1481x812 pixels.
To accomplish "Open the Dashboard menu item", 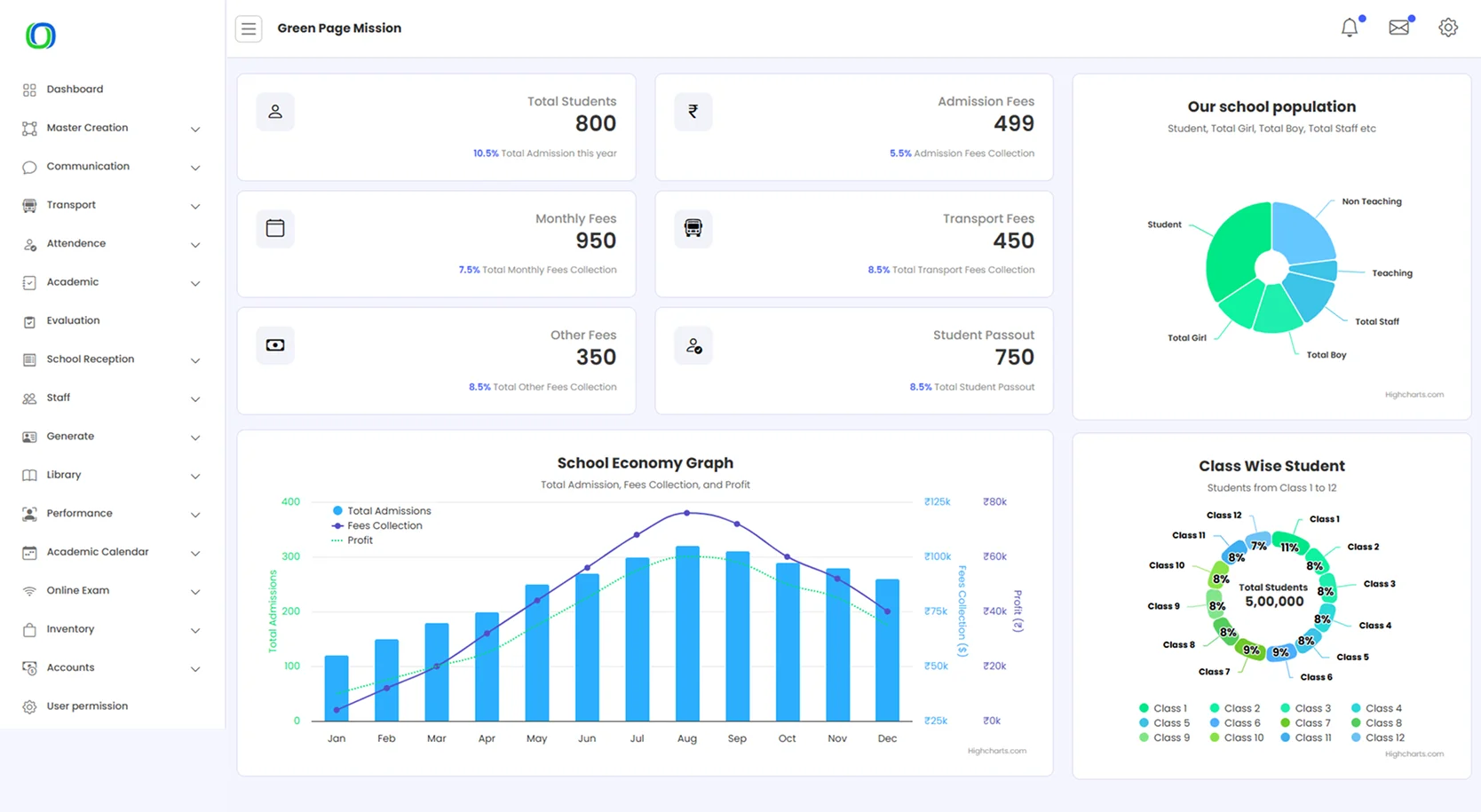I will (x=75, y=90).
